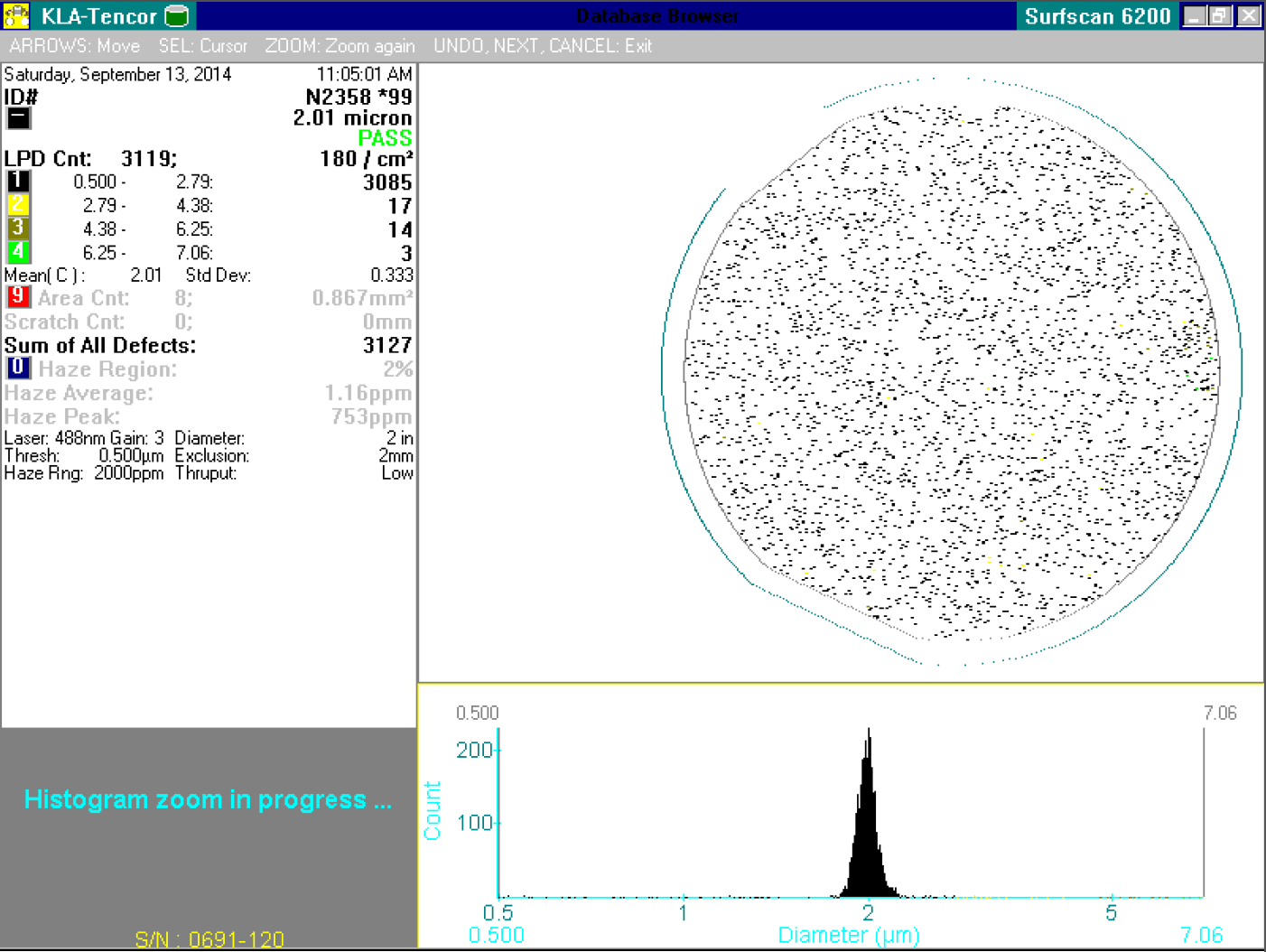Screen dimensions: 1266x952
Task: Select the black bin 1 size icon
Action: 16,182
